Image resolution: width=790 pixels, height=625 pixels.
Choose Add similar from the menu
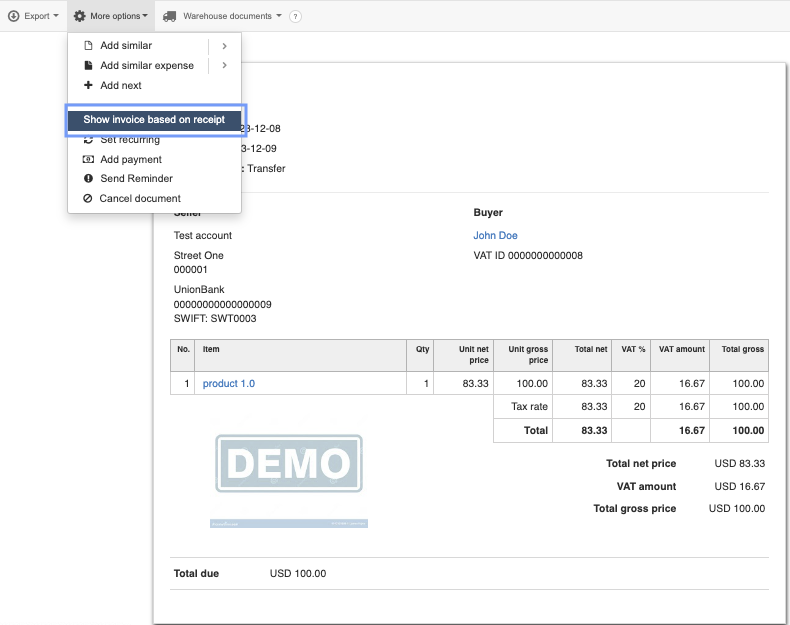[x=126, y=46]
